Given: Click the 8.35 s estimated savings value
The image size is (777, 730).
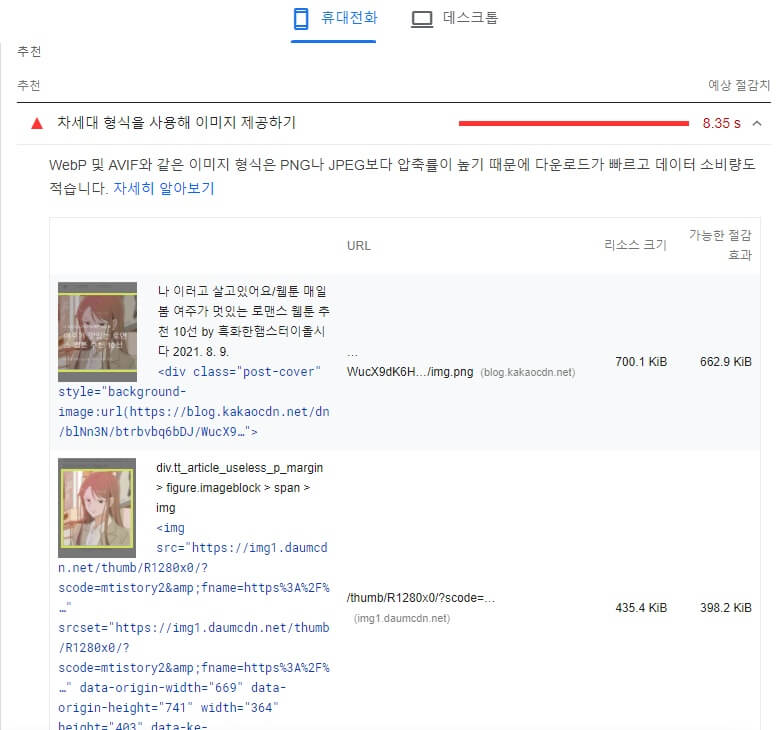Looking at the screenshot, I should pyautogui.click(x=722, y=123).
